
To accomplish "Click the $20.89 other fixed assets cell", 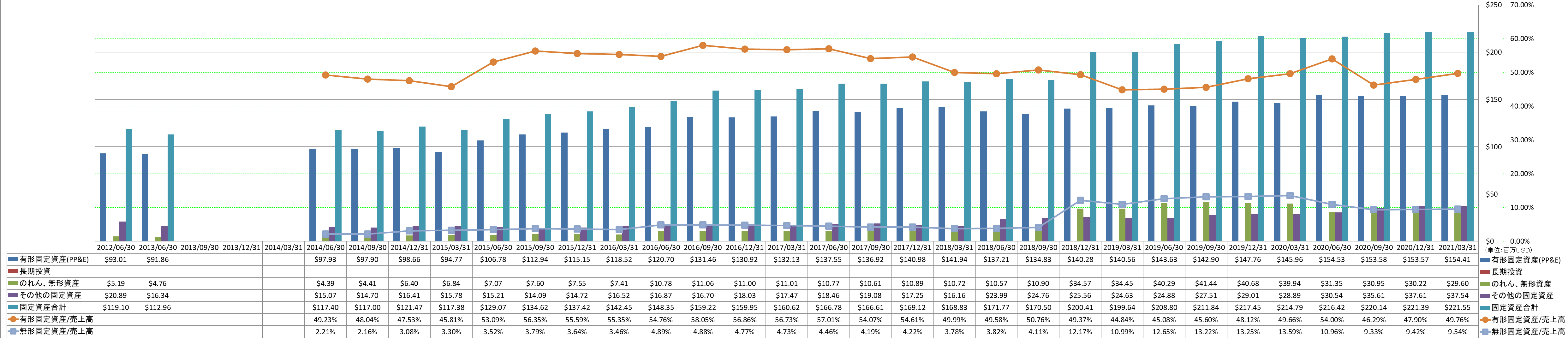I will tap(116, 295).
